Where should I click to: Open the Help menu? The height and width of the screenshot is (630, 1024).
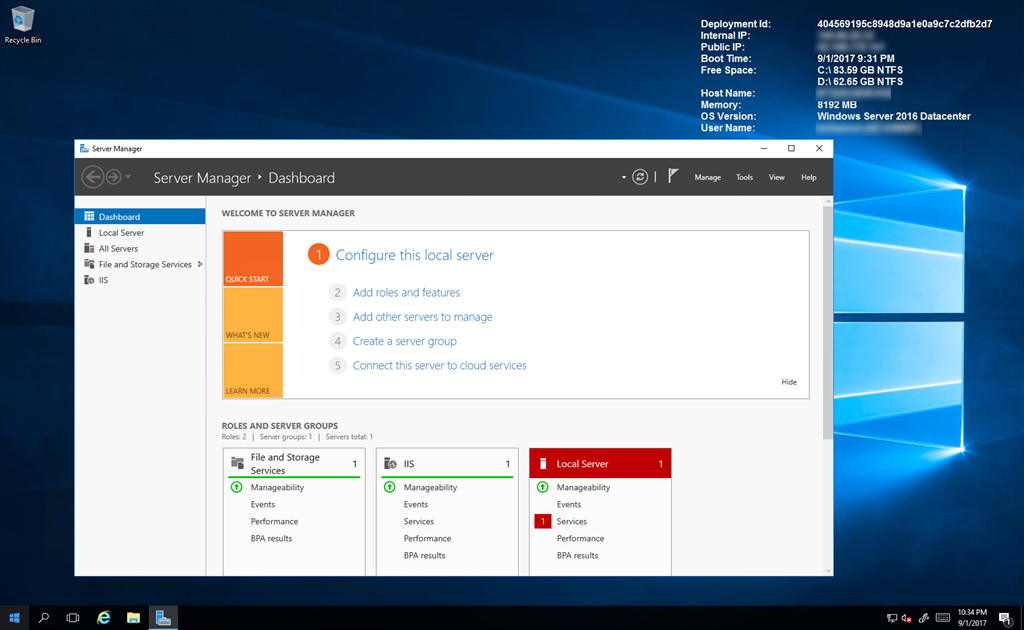[808, 178]
